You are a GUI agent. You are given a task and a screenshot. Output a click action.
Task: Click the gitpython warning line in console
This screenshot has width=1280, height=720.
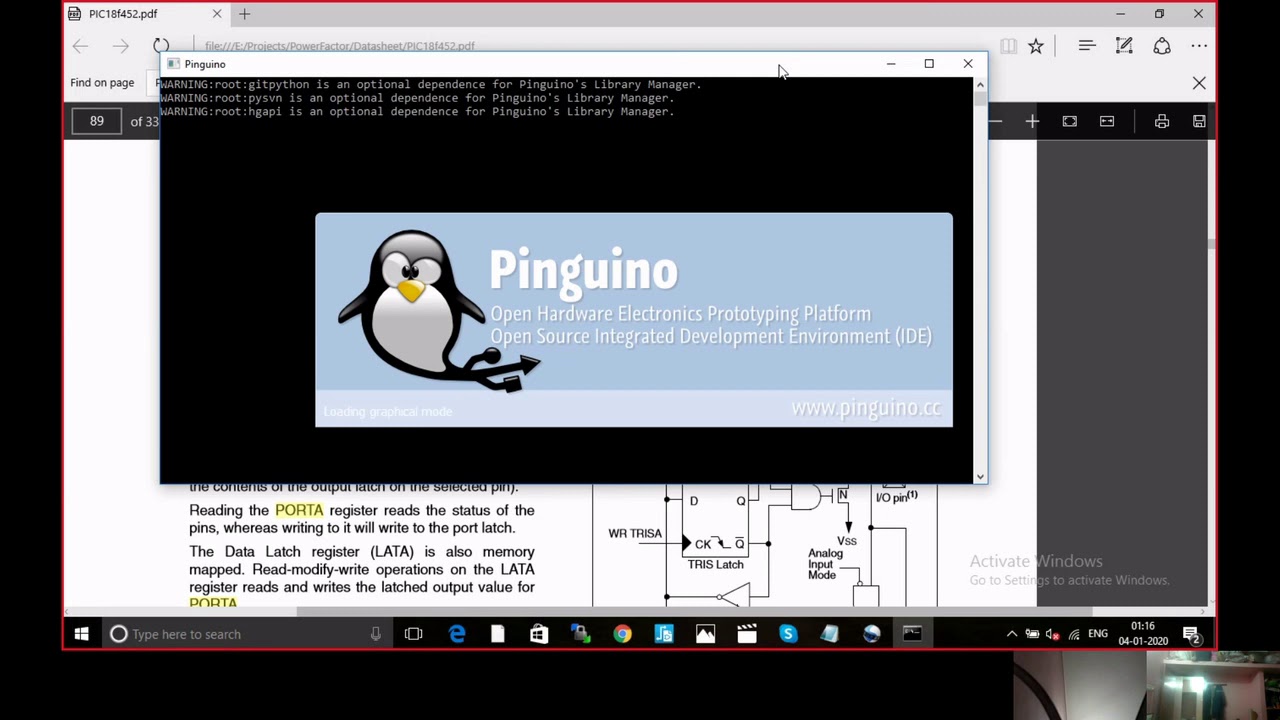tap(431, 85)
